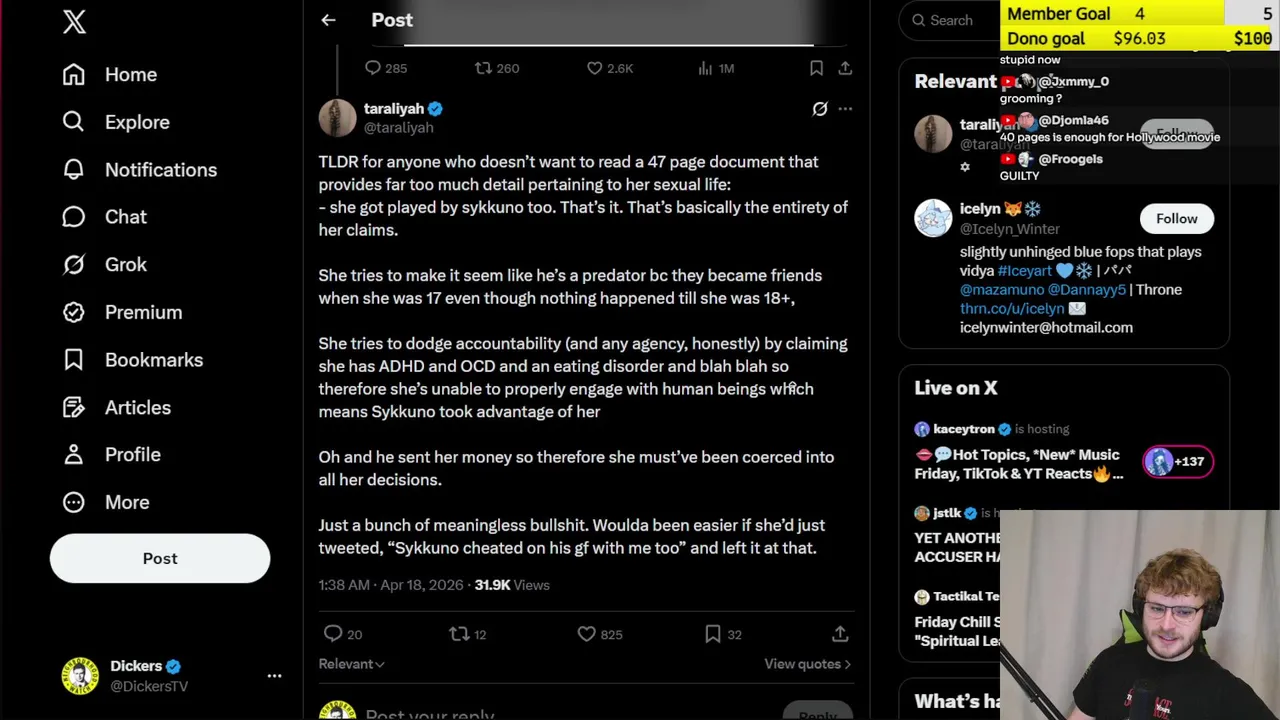This screenshot has height=720, width=1280.
Task: Like the post with 825 likes
Action: (x=587, y=634)
